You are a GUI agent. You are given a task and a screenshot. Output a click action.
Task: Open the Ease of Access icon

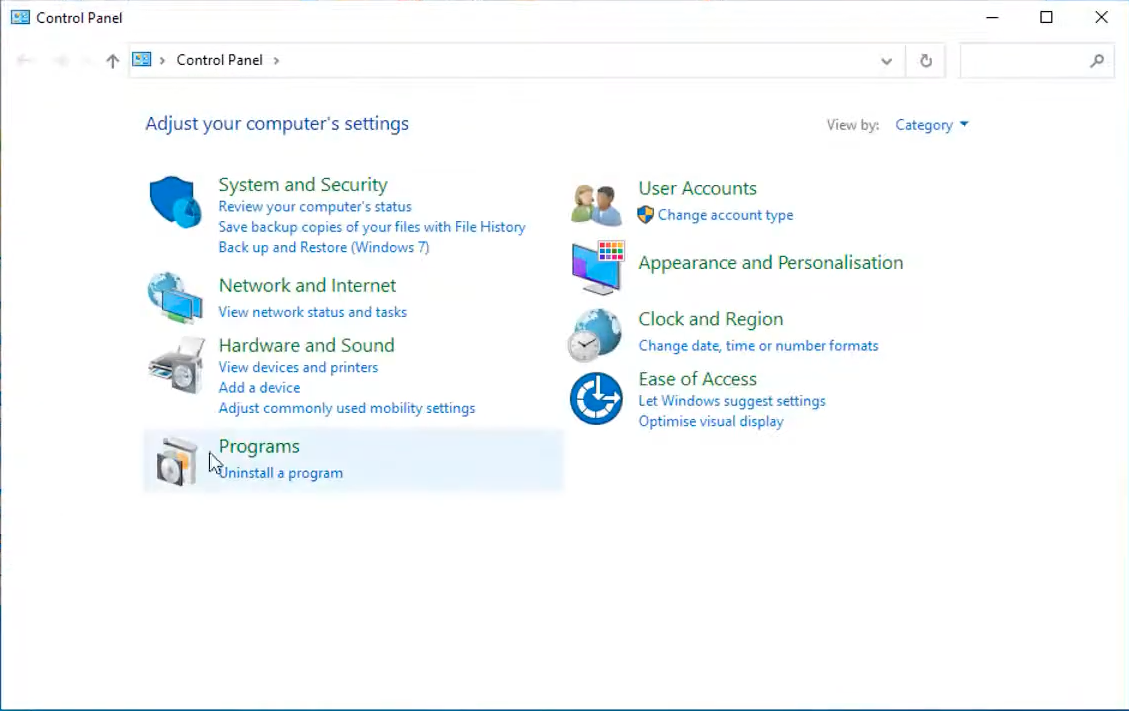[596, 398]
